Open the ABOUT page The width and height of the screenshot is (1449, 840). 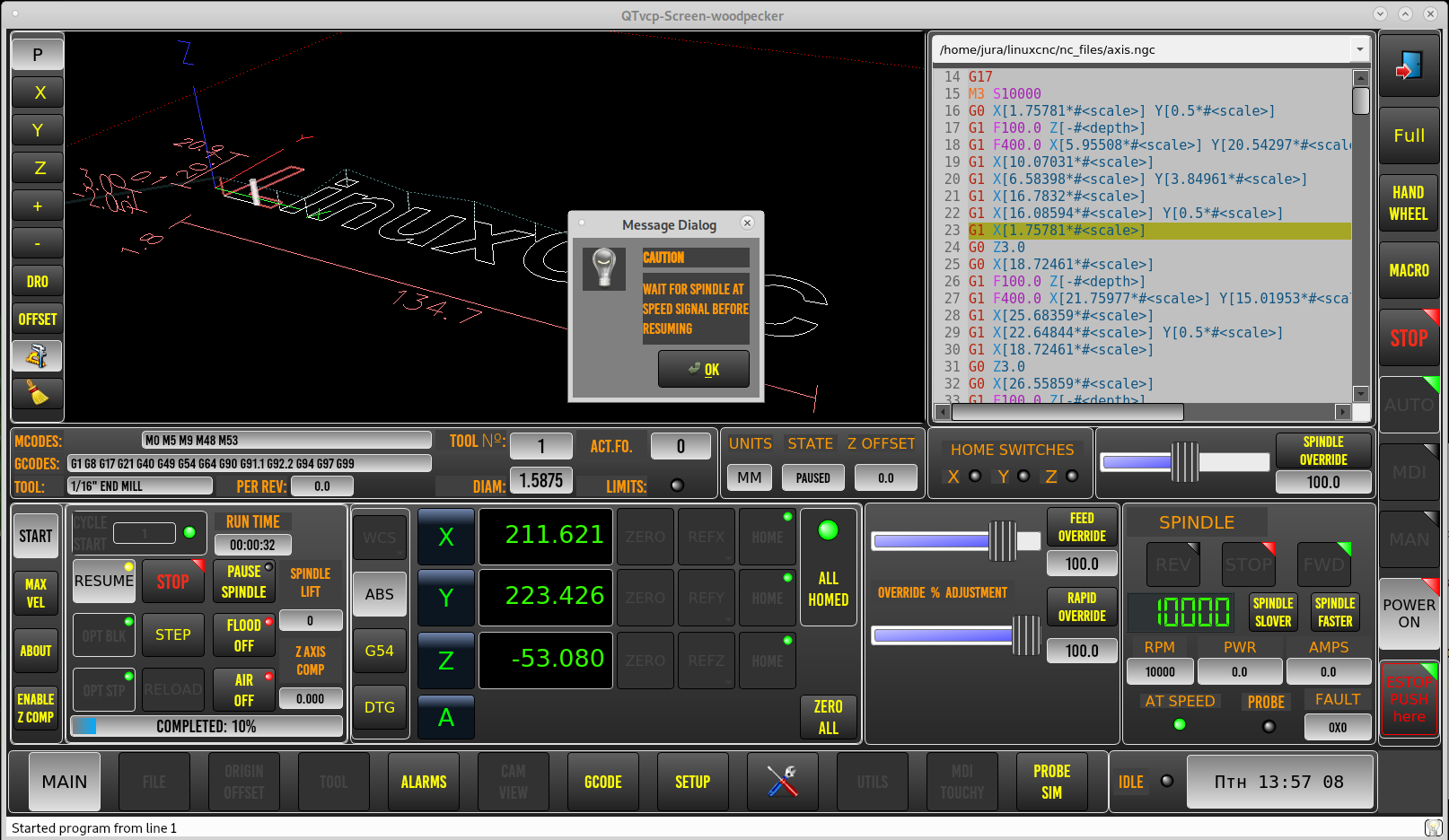pos(36,651)
